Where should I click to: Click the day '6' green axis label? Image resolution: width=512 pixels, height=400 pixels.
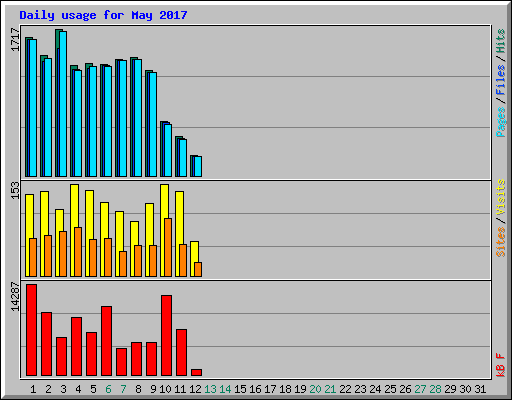click(x=108, y=389)
